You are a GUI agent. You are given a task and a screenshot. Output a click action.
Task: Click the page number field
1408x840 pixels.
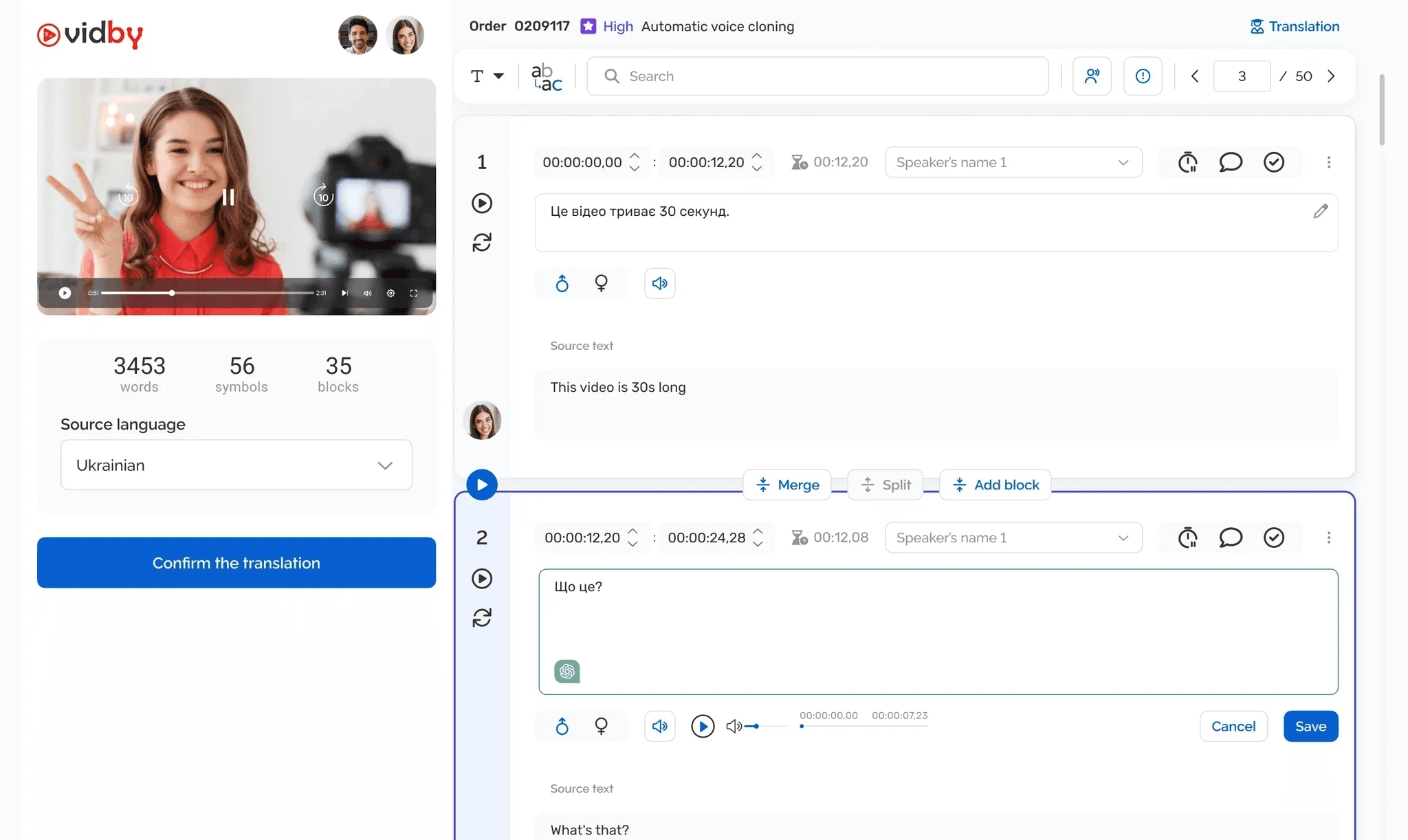click(x=1242, y=76)
